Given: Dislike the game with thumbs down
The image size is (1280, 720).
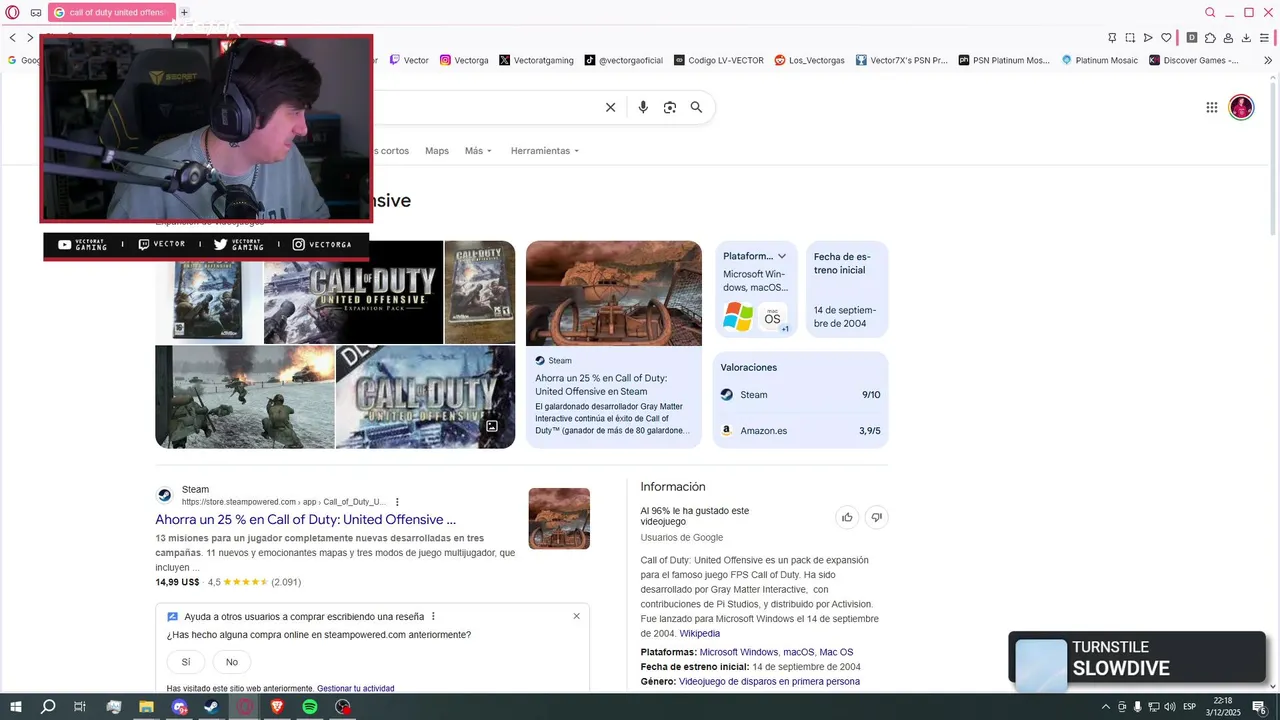Looking at the screenshot, I should tap(877, 517).
